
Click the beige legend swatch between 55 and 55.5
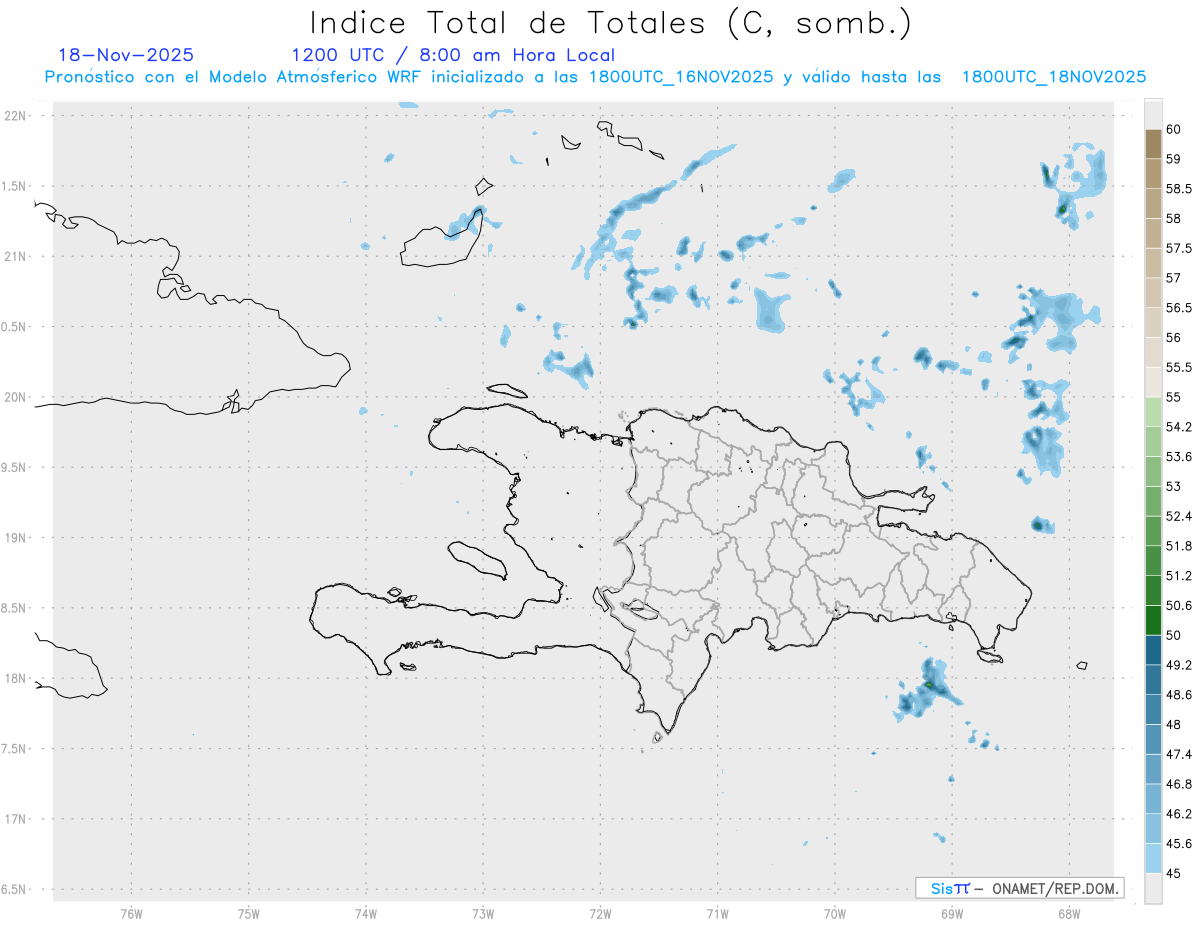click(1153, 382)
